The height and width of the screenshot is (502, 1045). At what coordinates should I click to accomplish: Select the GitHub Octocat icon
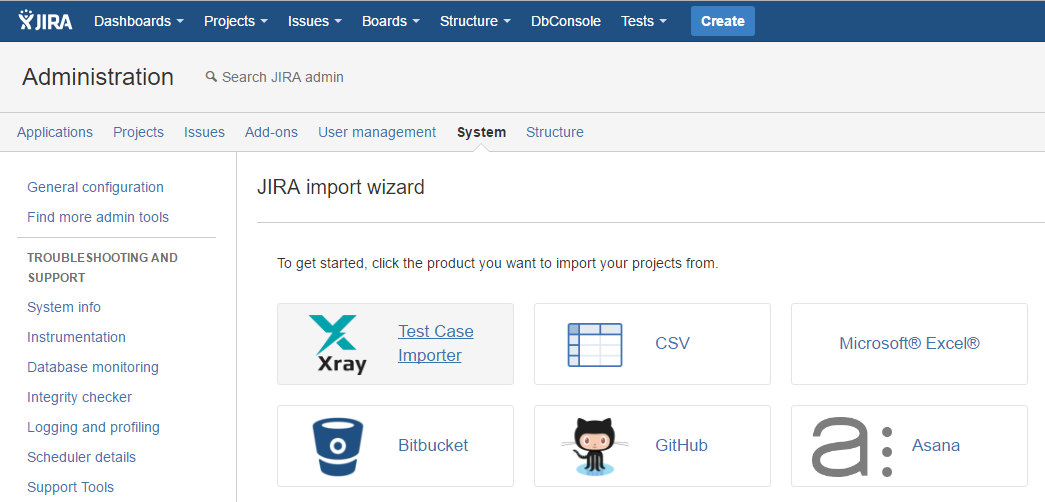click(x=592, y=447)
